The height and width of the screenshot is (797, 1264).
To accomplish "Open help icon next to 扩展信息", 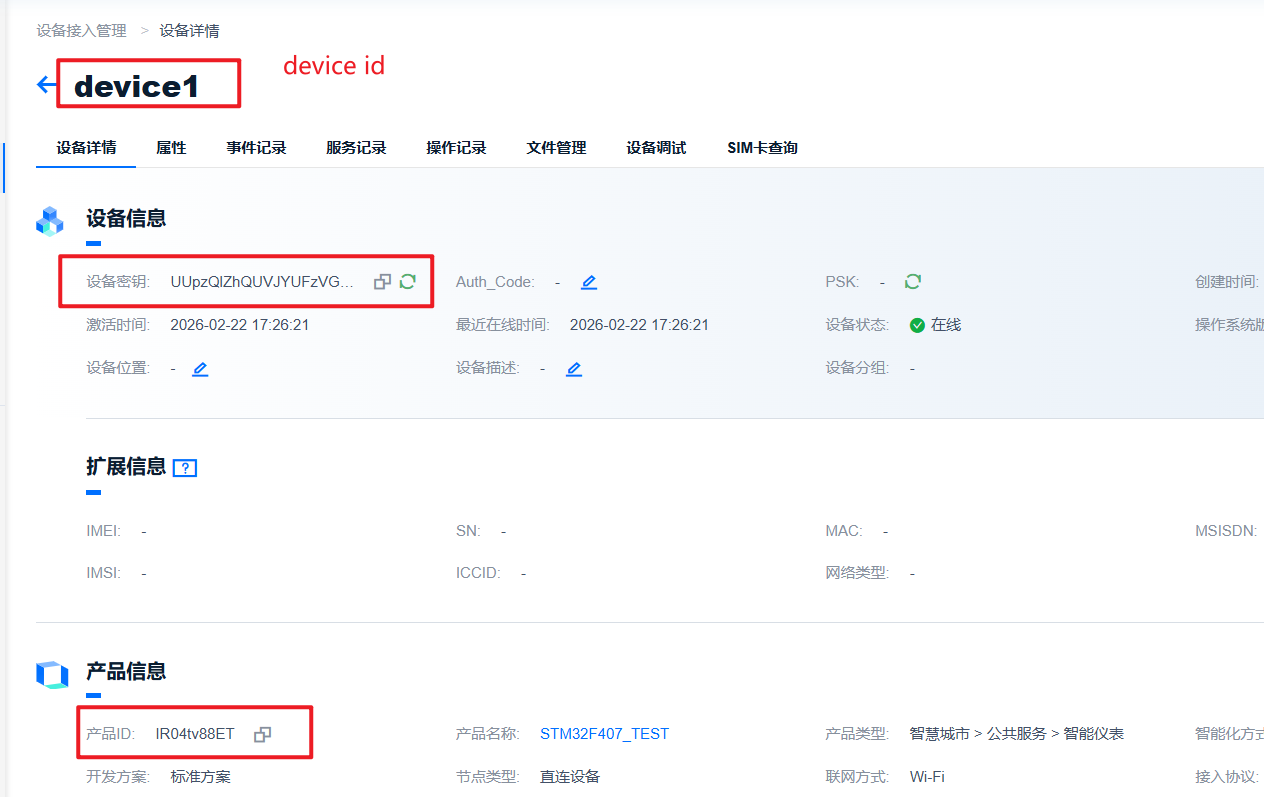I will click(x=185, y=468).
